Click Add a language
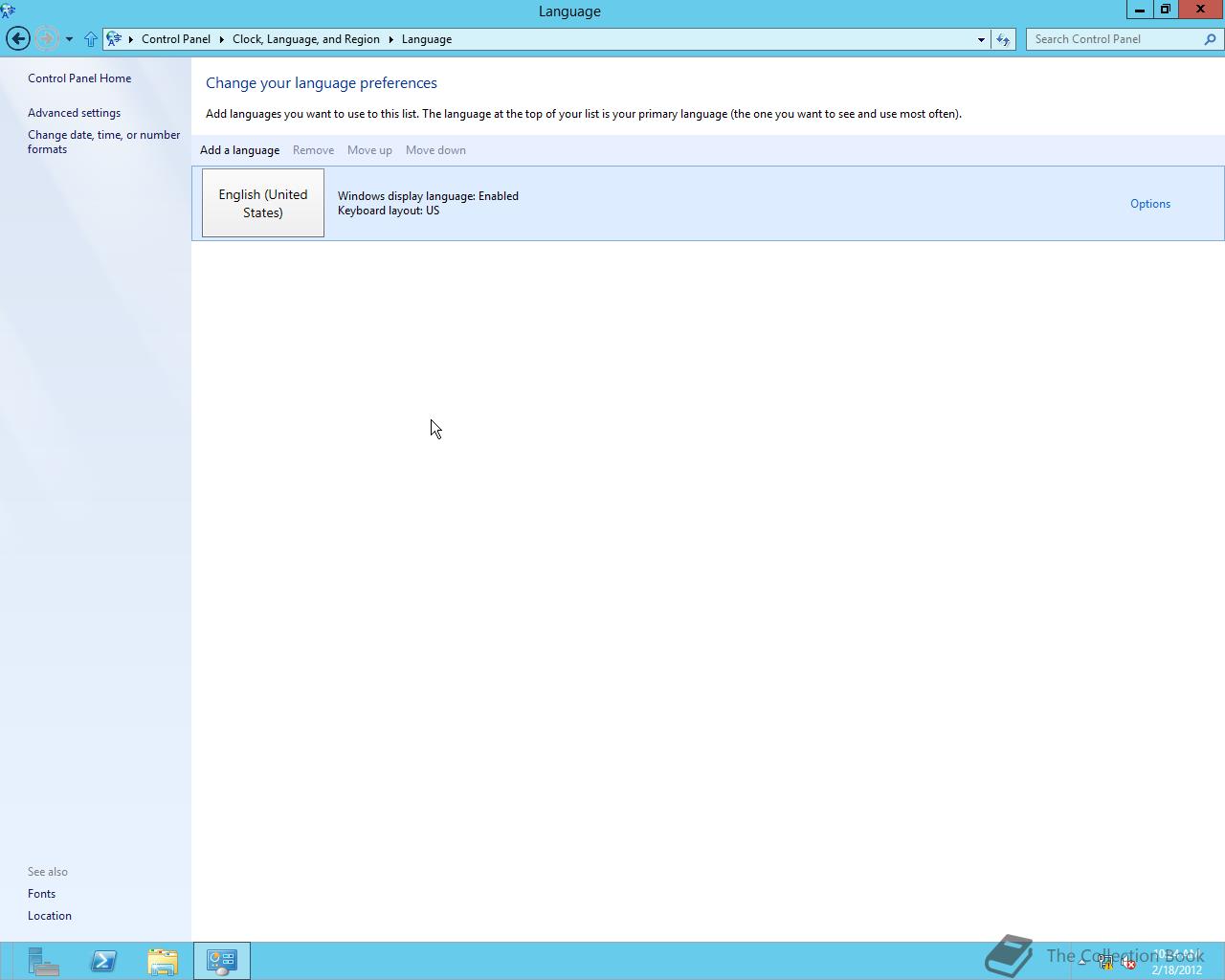The height and width of the screenshot is (980, 1225). pos(240,150)
